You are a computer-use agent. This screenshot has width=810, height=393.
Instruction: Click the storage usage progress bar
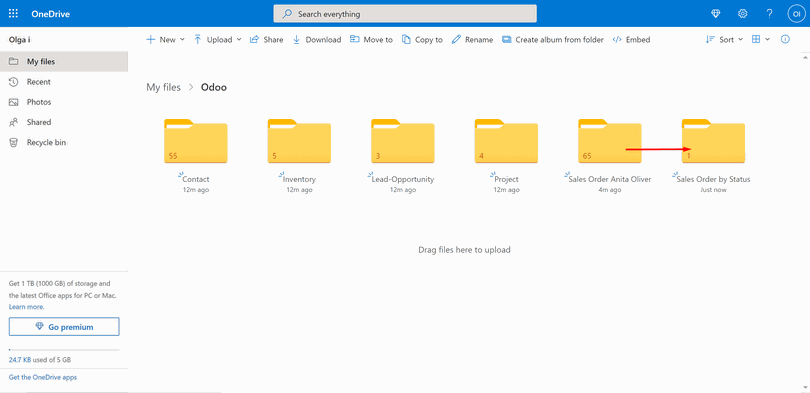click(64, 350)
